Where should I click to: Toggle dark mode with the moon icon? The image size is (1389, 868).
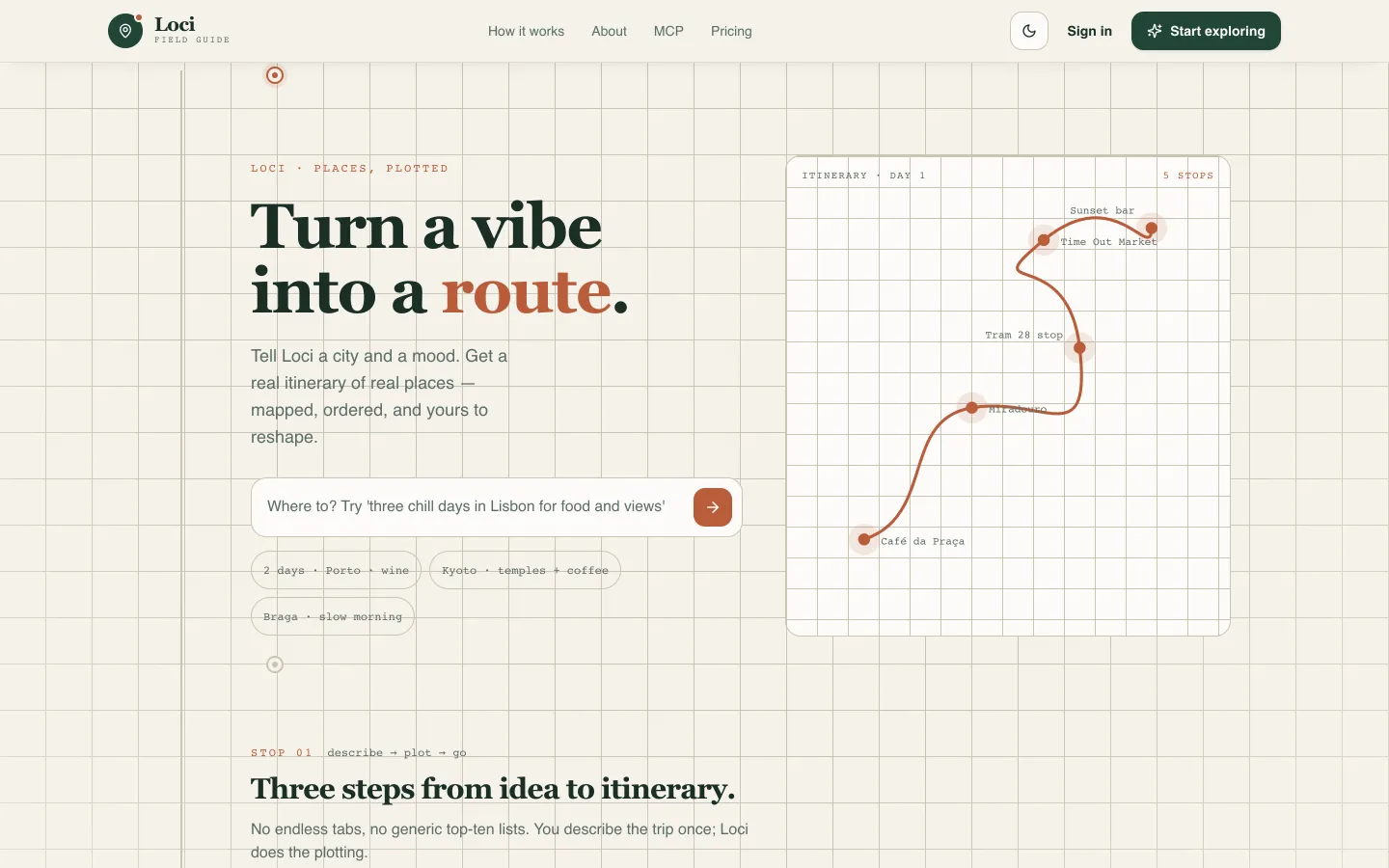click(x=1029, y=31)
